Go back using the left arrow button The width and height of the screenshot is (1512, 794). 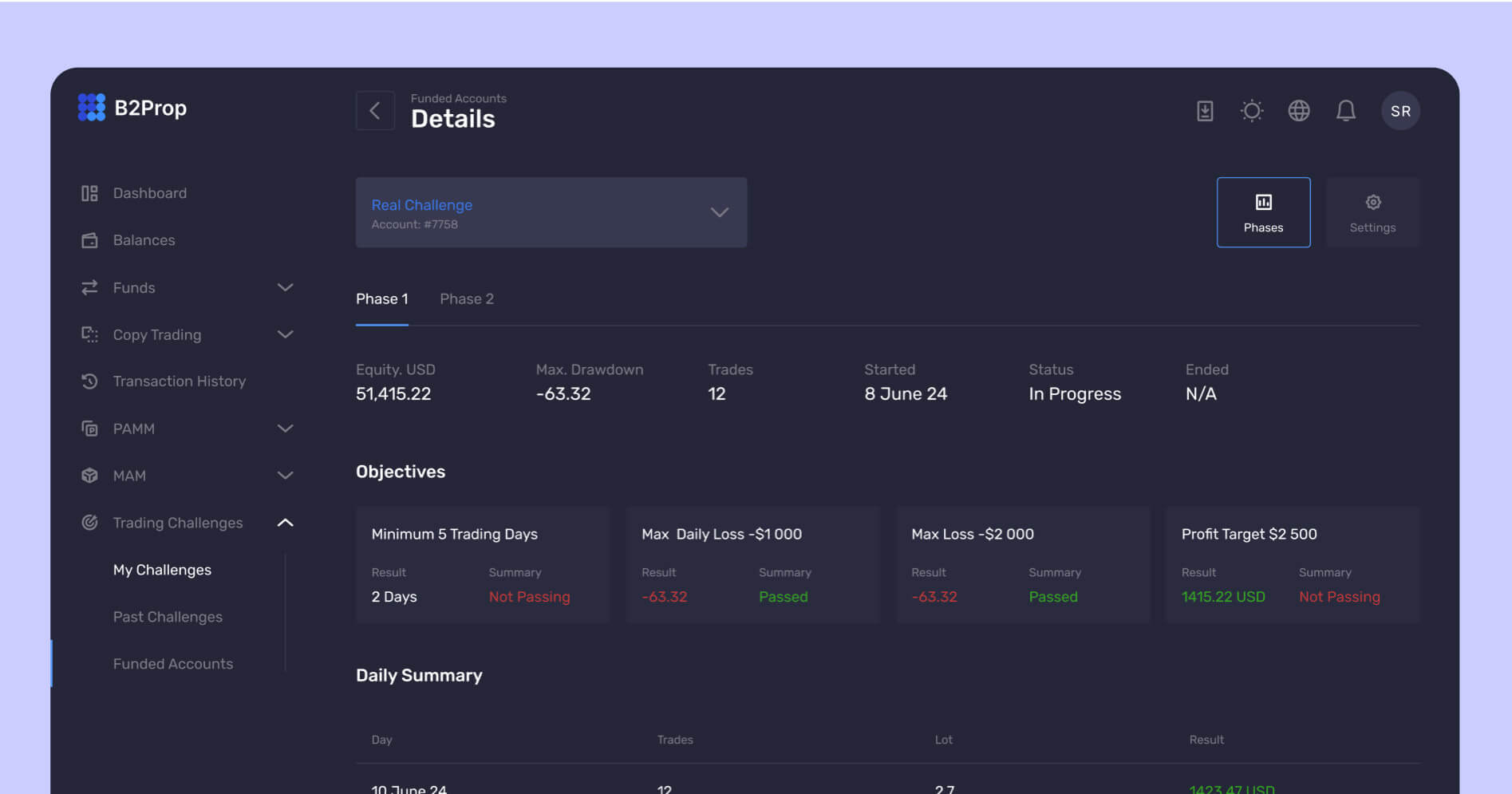click(375, 111)
